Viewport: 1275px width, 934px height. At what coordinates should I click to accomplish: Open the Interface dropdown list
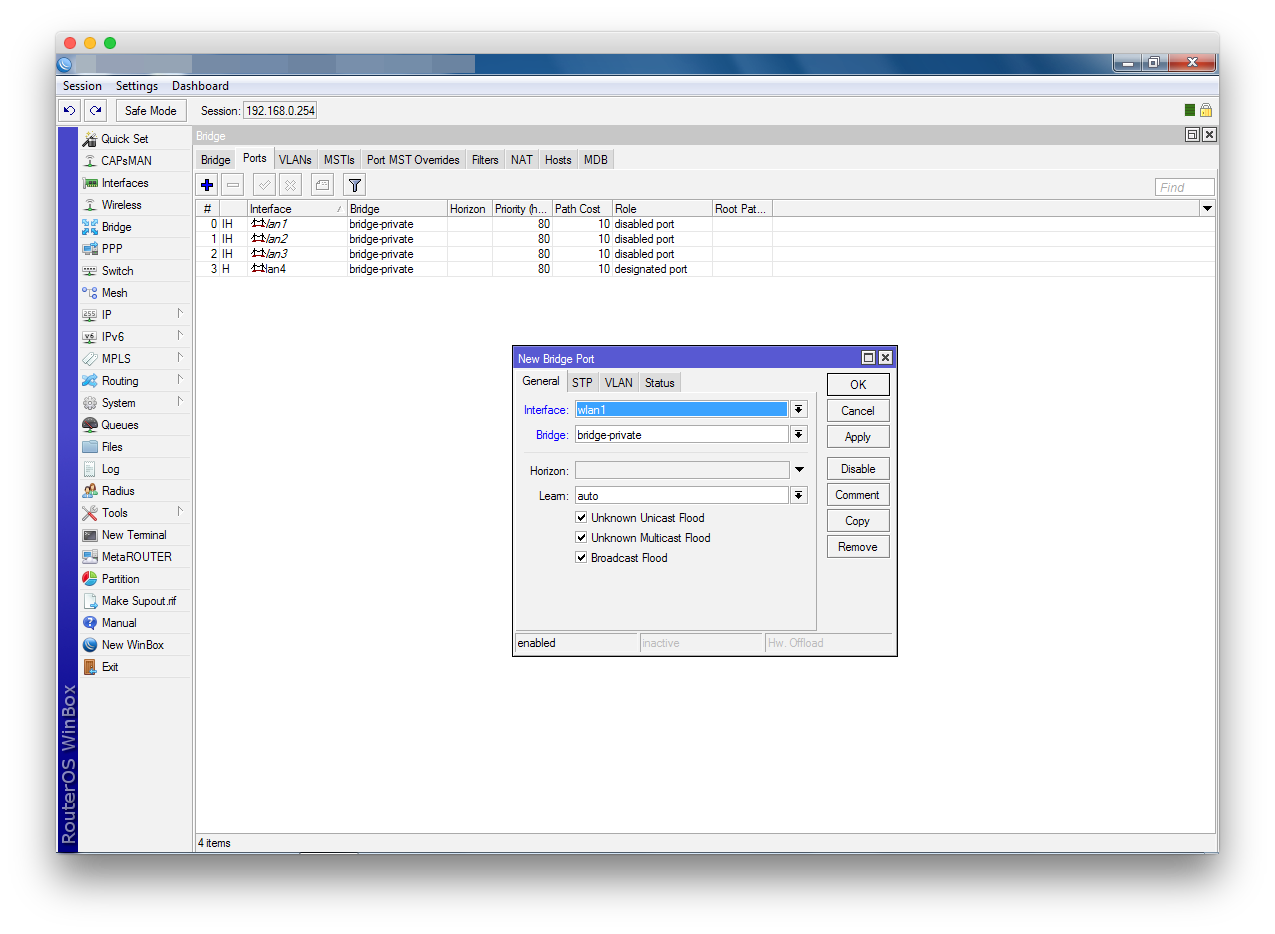(799, 409)
